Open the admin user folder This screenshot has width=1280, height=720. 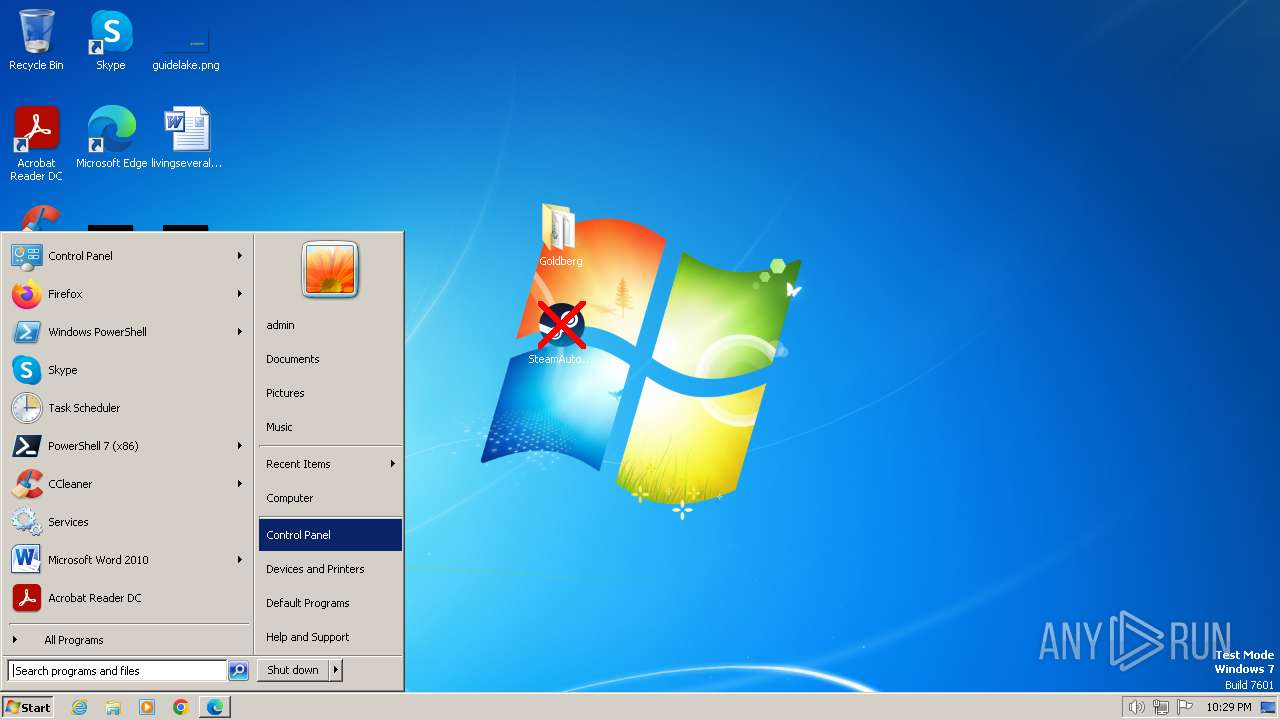click(x=330, y=325)
